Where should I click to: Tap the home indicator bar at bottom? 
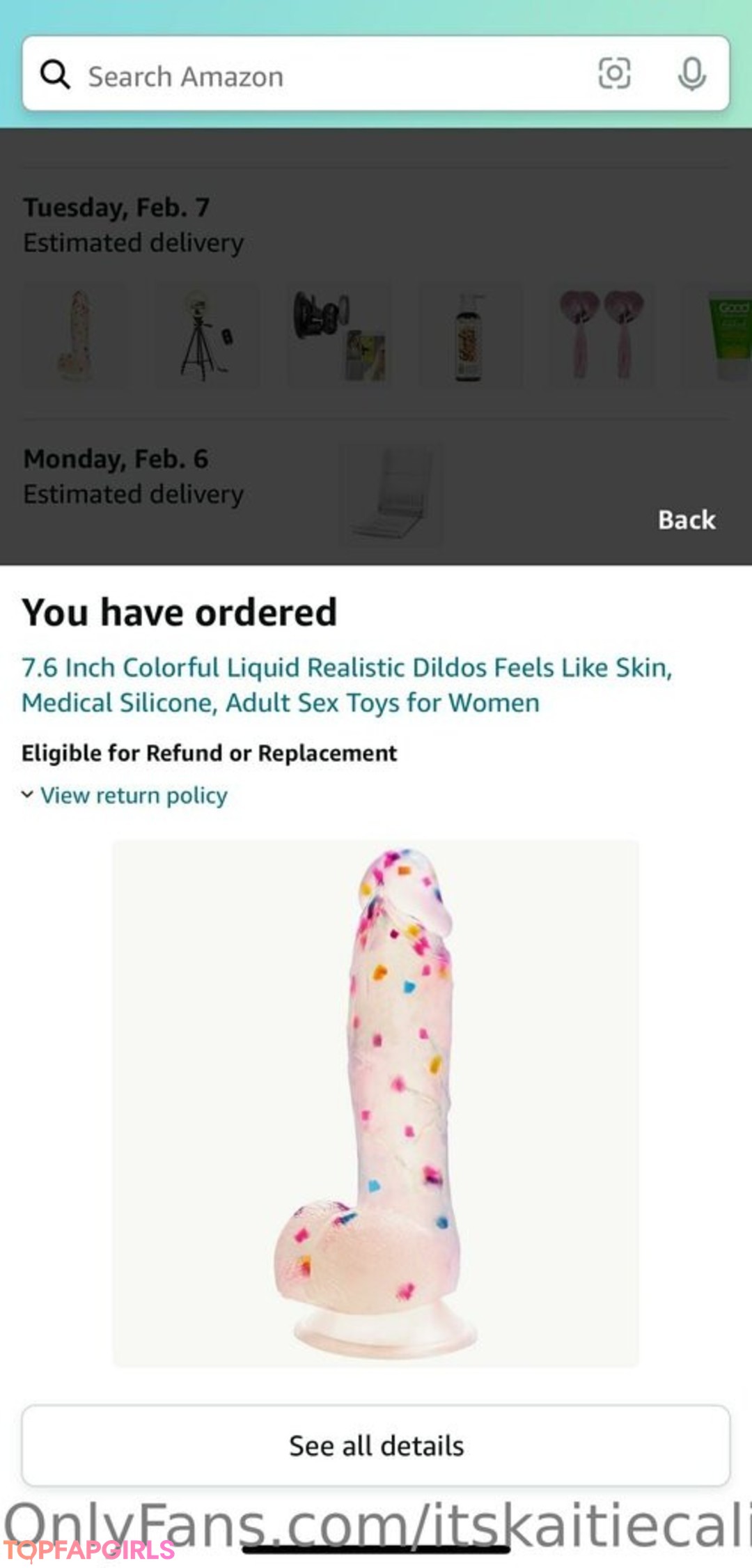[376, 1550]
